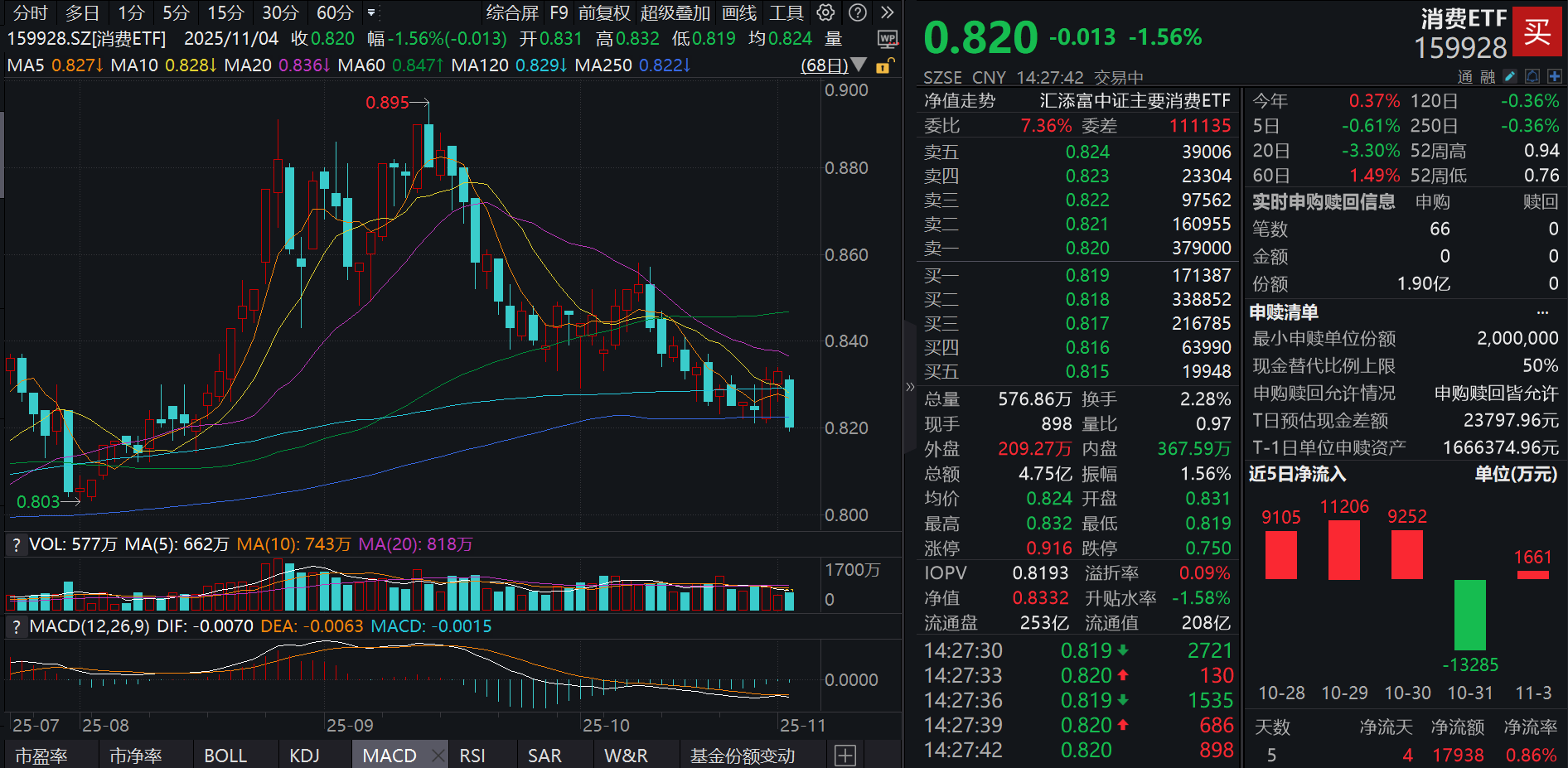Open the 工具 tools menu
The image size is (1568, 768).
(782, 12)
